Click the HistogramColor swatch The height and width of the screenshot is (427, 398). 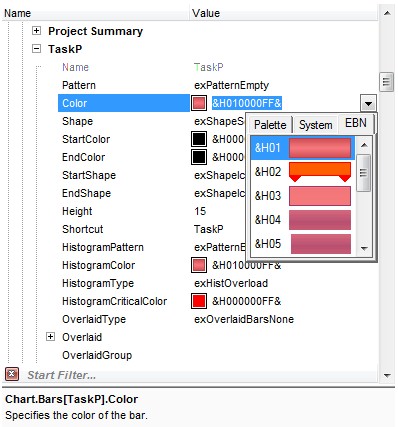[x=199, y=265]
